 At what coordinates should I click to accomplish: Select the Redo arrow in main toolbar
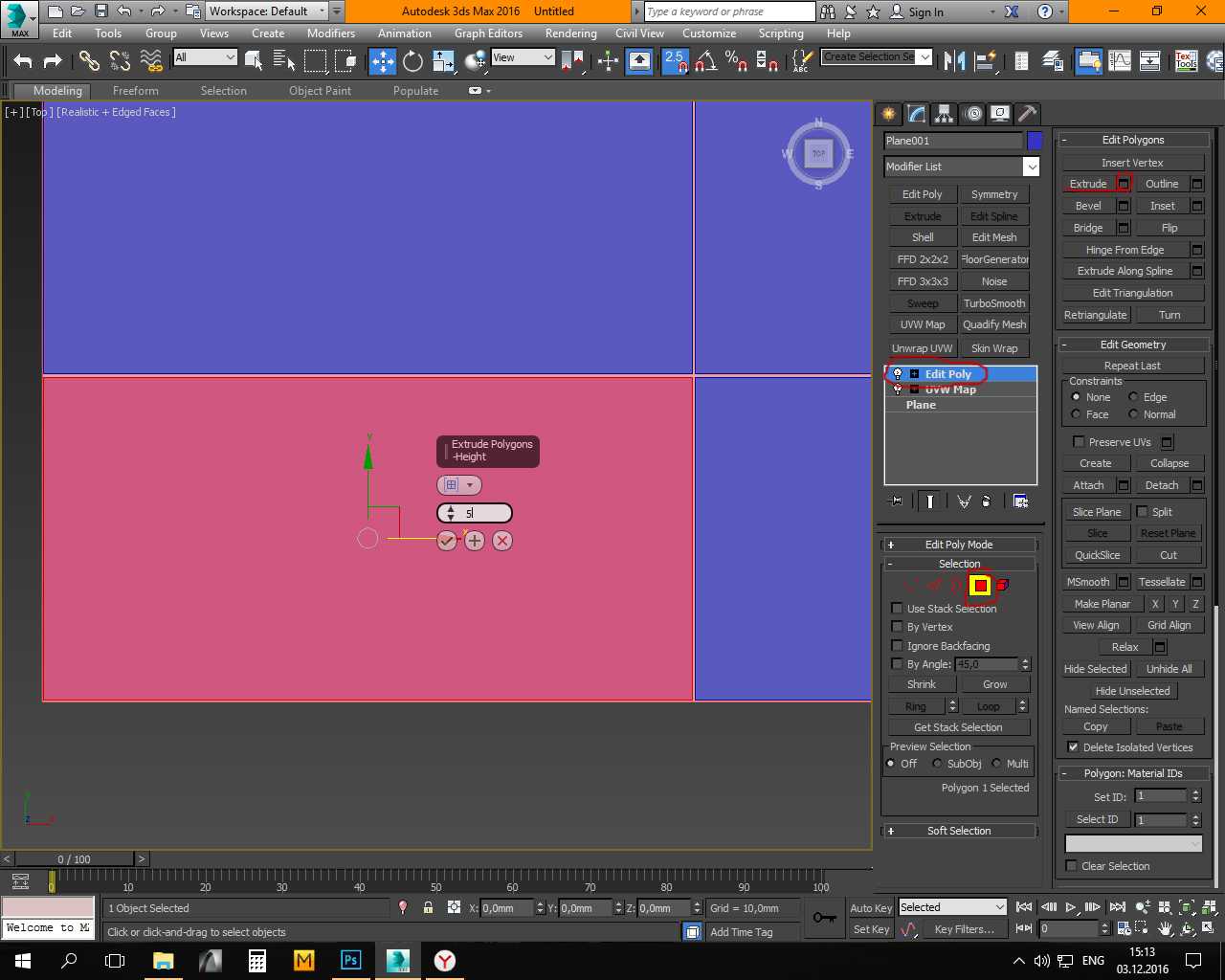click(53, 61)
